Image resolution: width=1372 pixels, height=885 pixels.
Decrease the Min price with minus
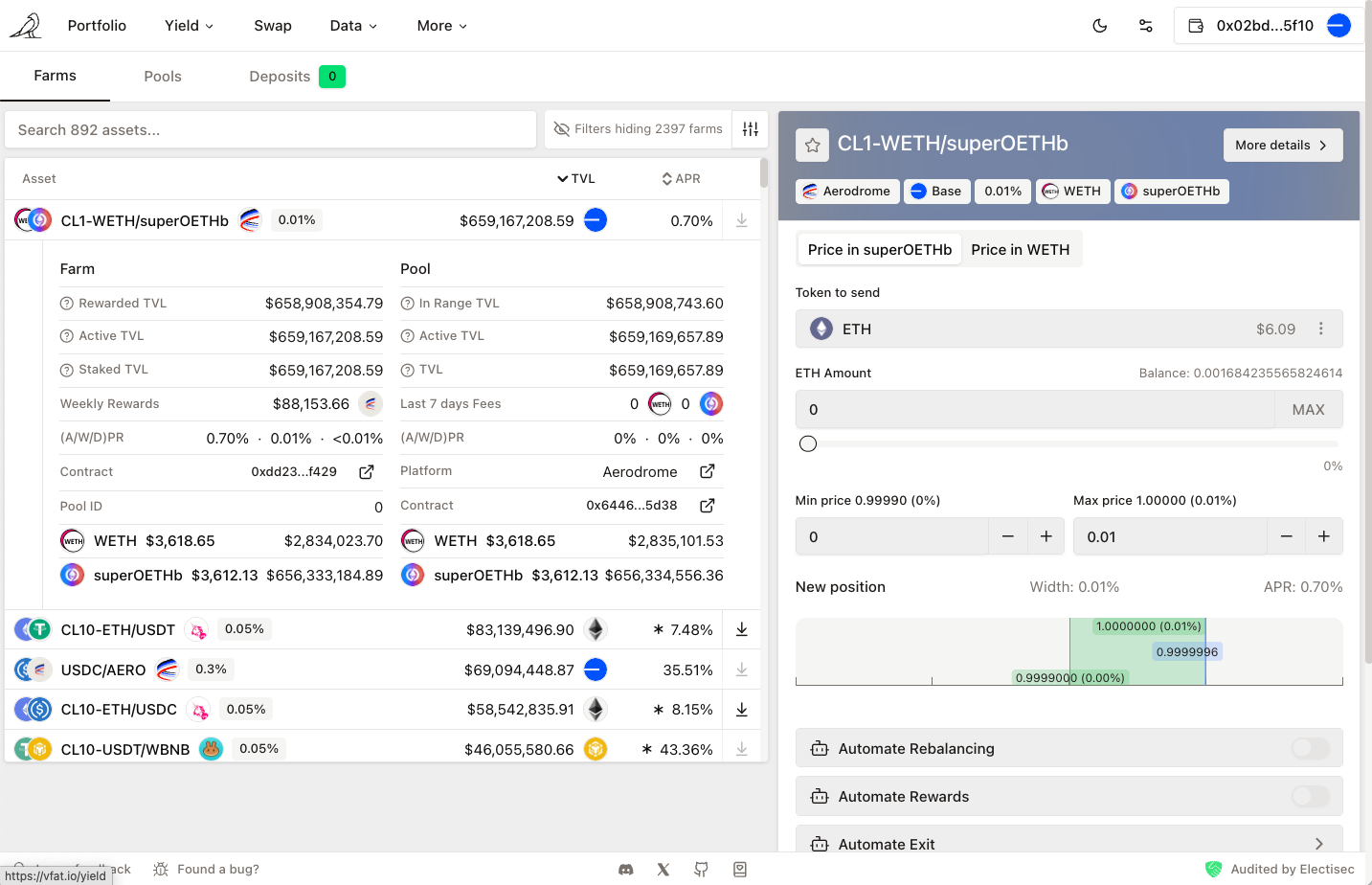pyautogui.click(x=1008, y=536)
